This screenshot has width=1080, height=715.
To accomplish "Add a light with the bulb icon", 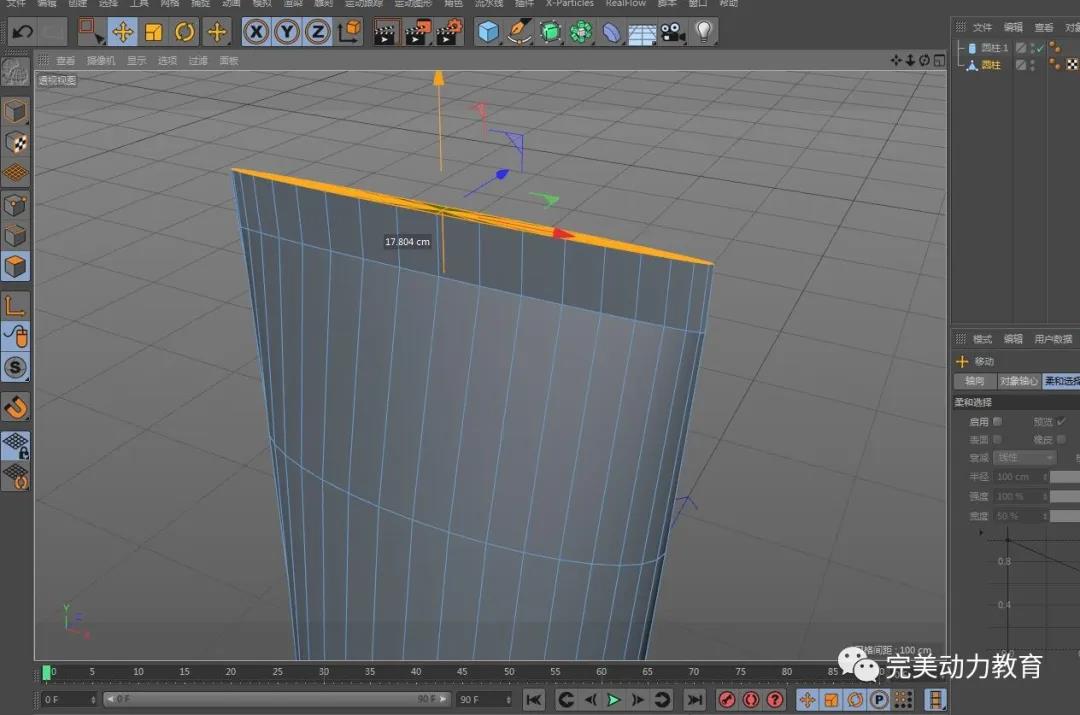I will click(704, 32).
